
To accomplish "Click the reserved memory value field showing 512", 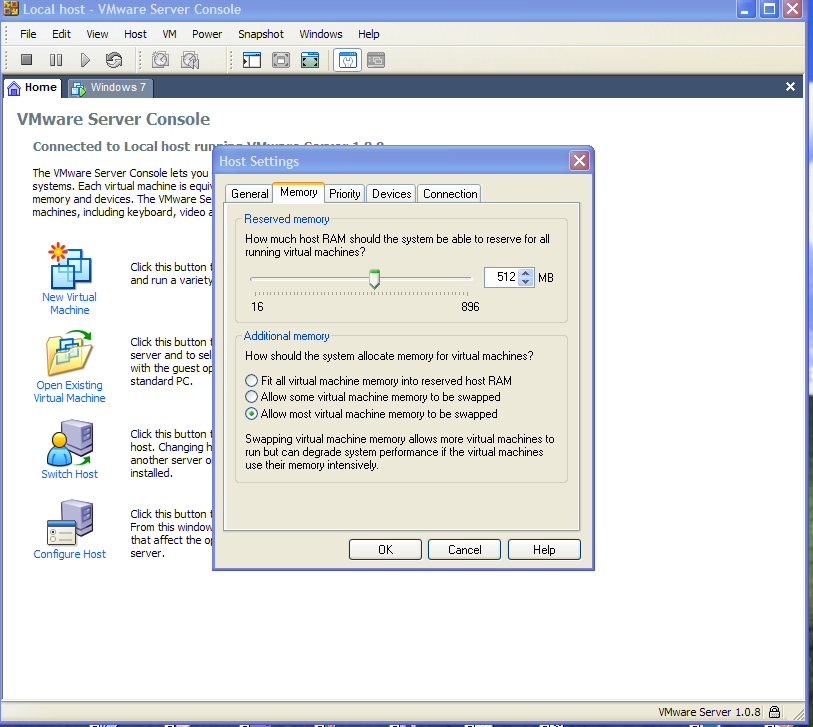I will coord(501,277).
